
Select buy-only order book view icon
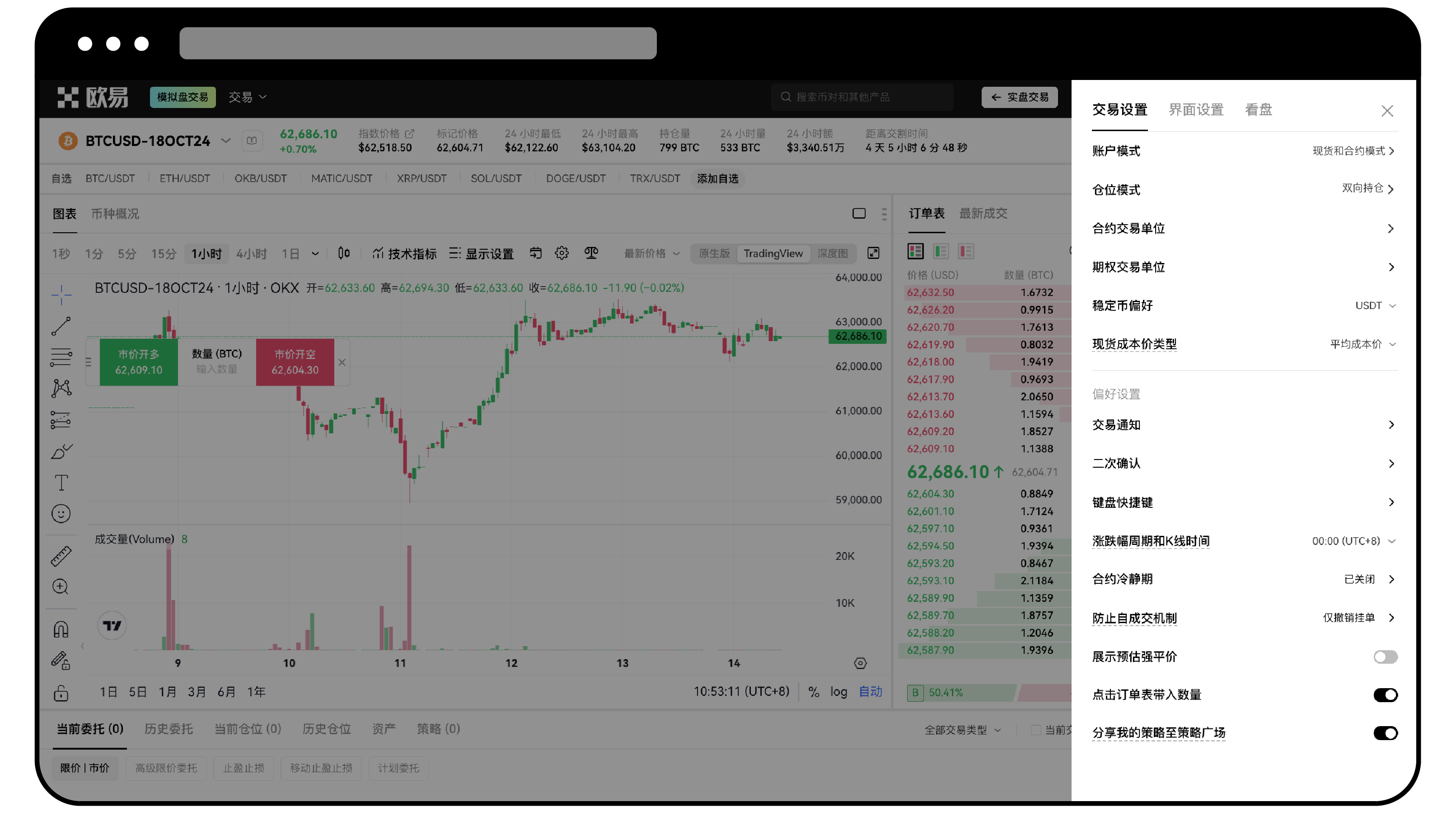[x=941, y=251]
